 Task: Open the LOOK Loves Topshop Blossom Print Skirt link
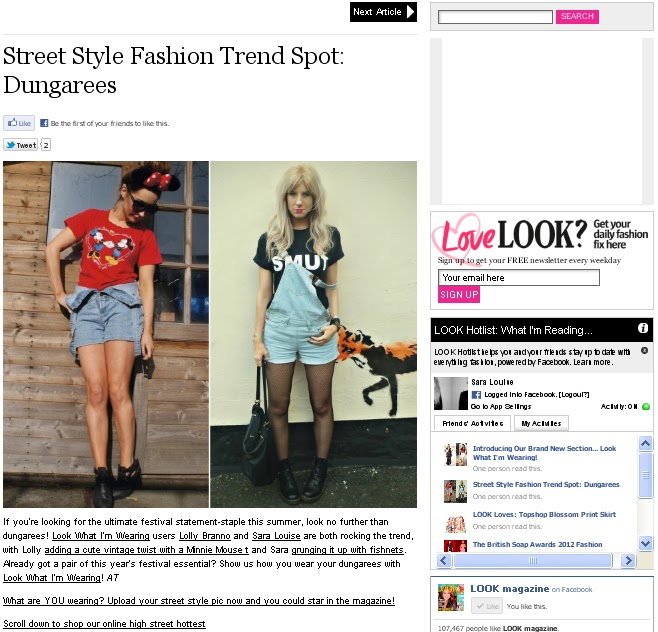544,514
